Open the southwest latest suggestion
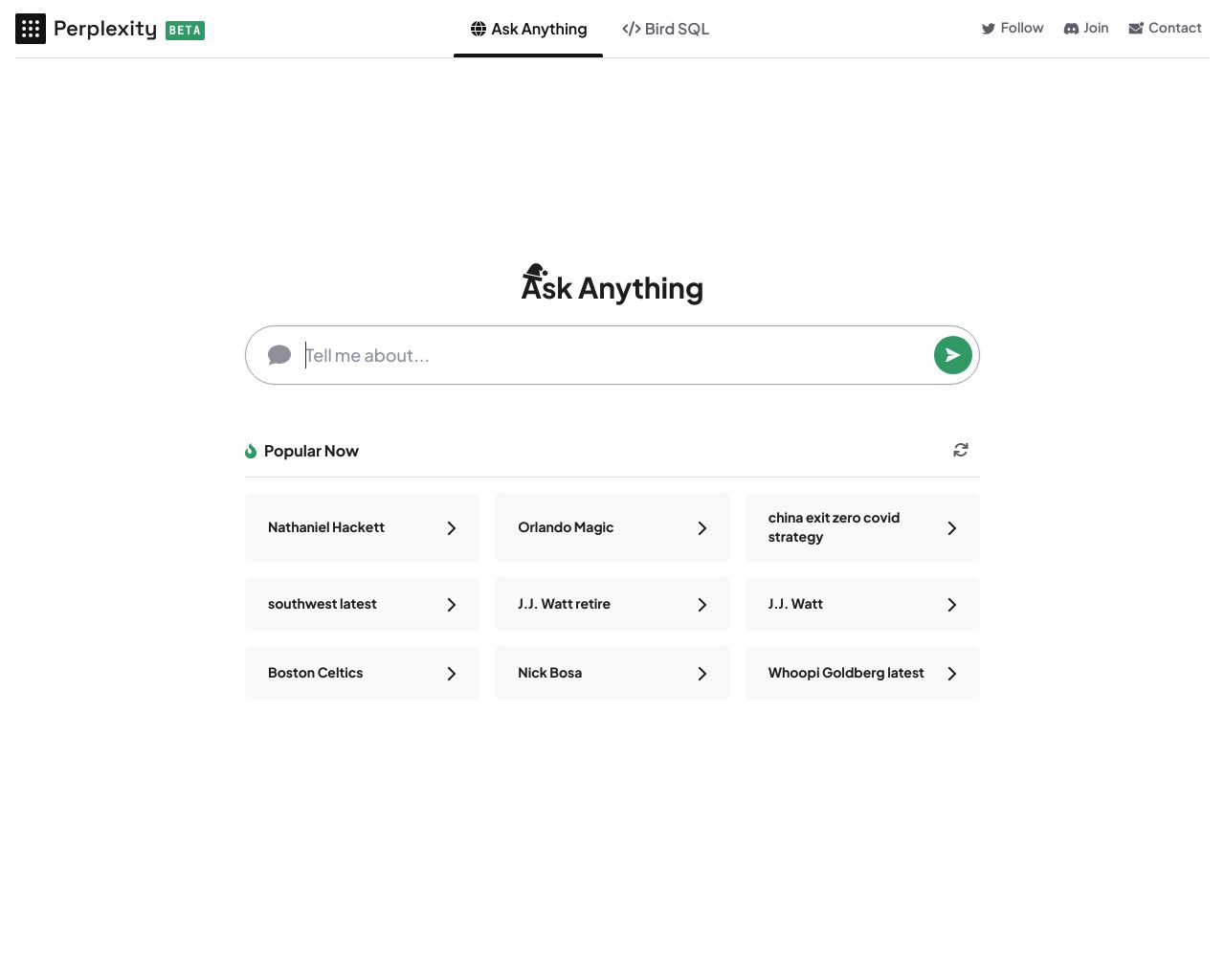The height and width of the screenshot is (980, 1225). coord(362,604)
